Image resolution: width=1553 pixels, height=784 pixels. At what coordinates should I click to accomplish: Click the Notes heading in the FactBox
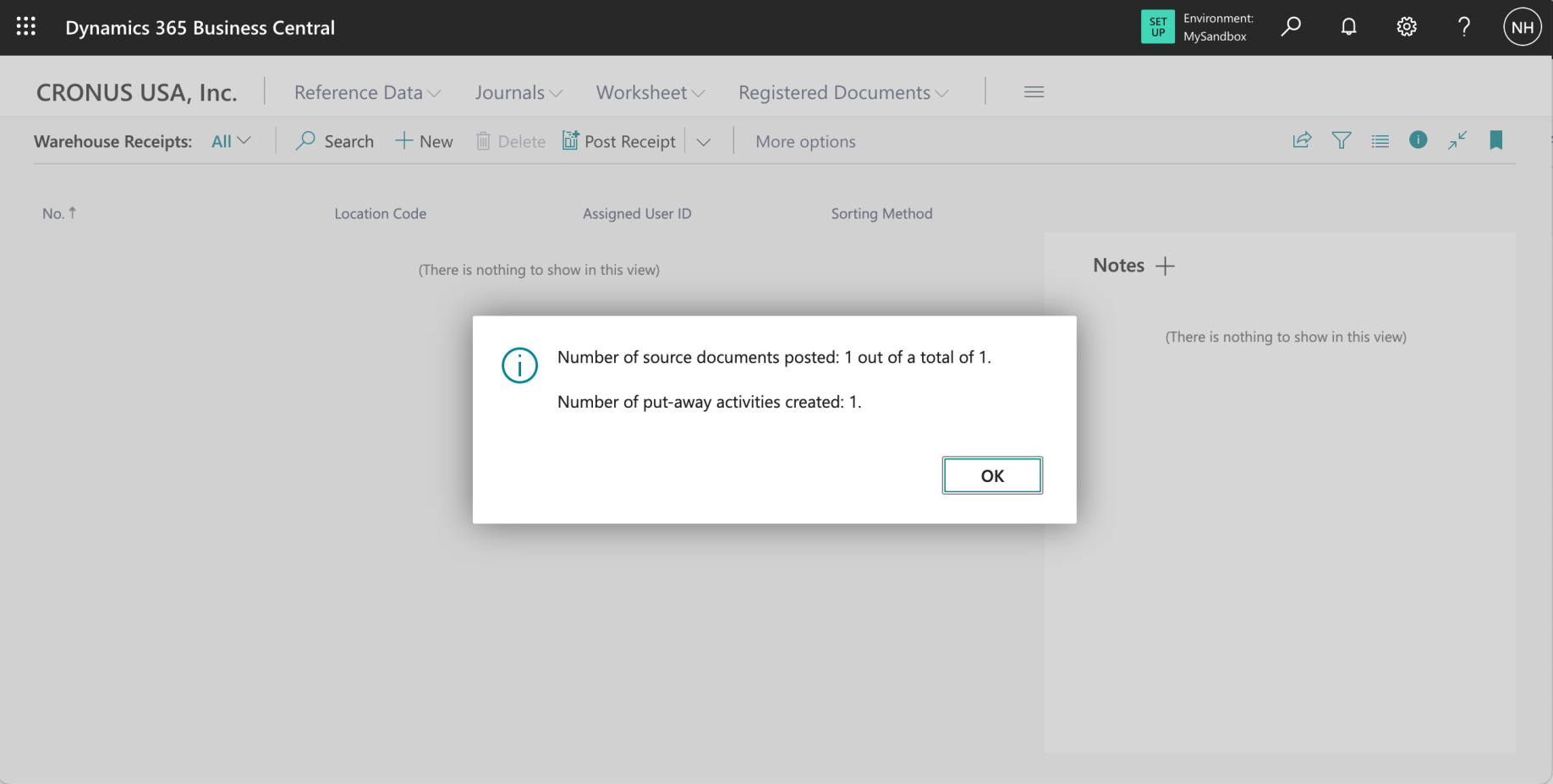[1118, 266]
